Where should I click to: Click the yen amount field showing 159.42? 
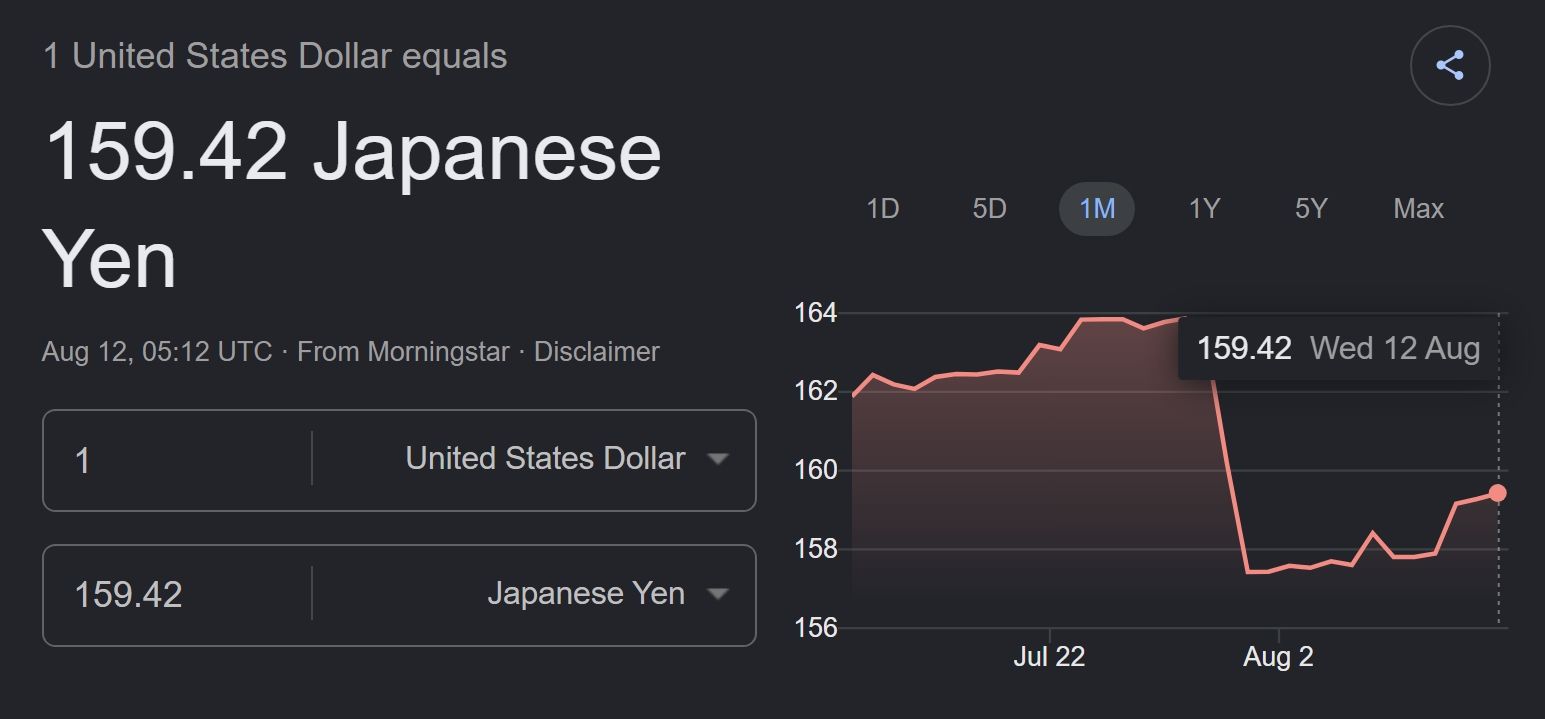177,595
